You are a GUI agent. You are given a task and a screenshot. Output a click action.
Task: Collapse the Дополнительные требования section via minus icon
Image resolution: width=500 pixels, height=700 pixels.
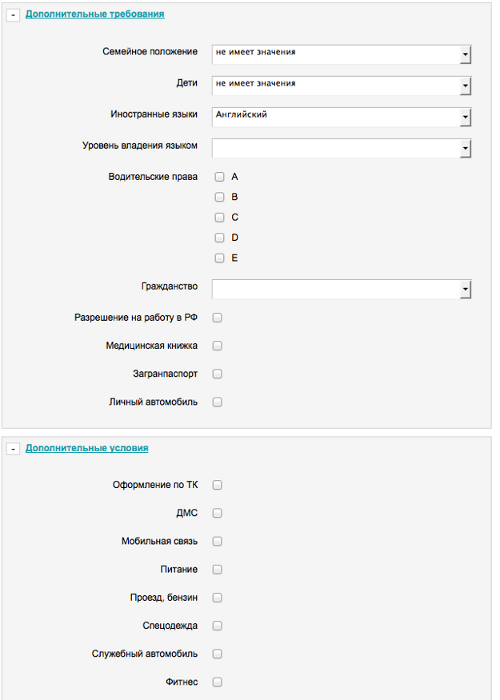(13, 15)
